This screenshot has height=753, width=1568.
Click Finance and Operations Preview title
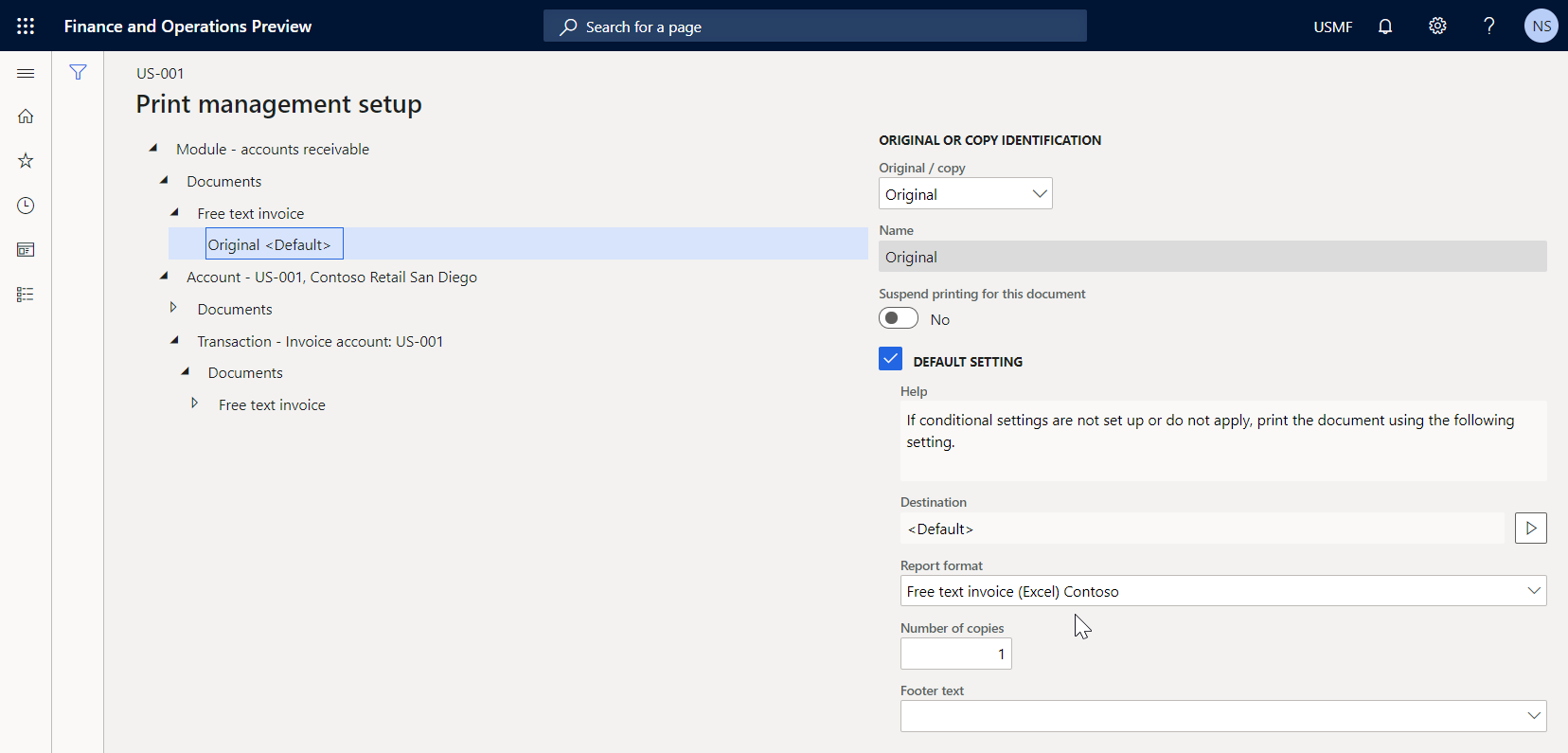(x=187, y=27)
